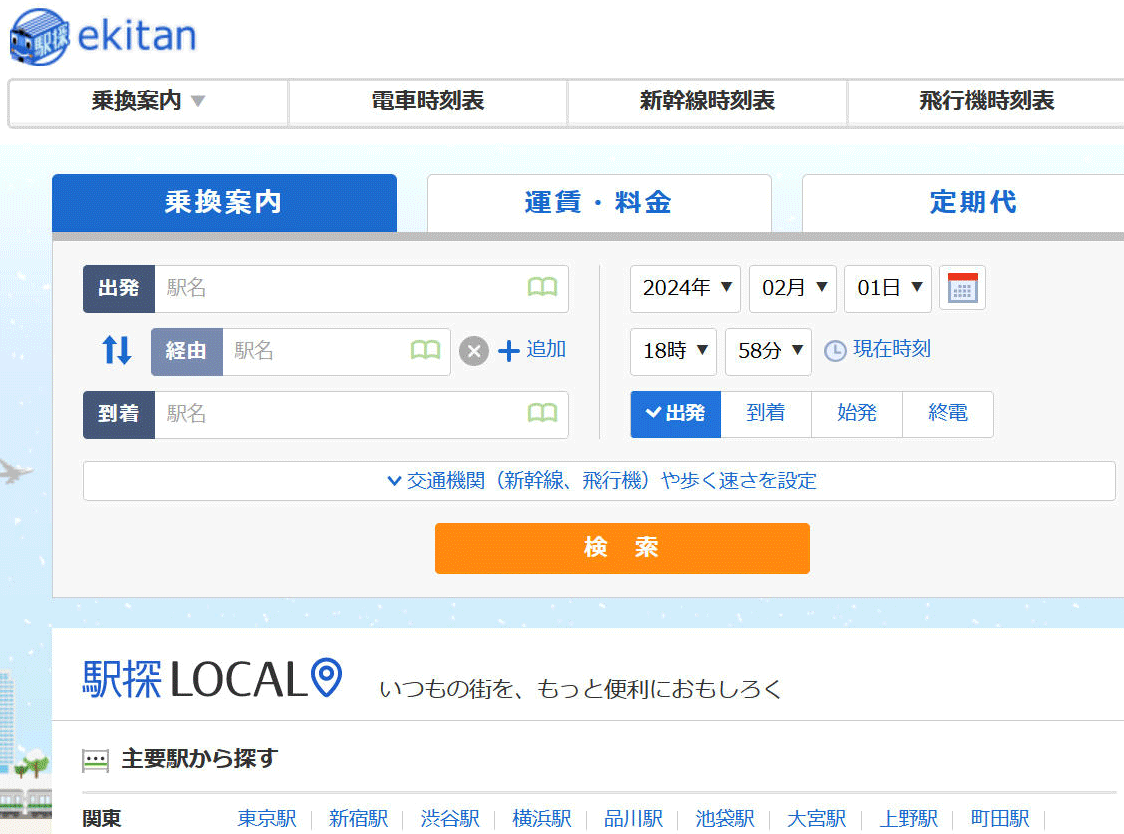Open the year dropdown showing 2024年
Viewport: 1124px width, 834px height.
click(685, 288)
